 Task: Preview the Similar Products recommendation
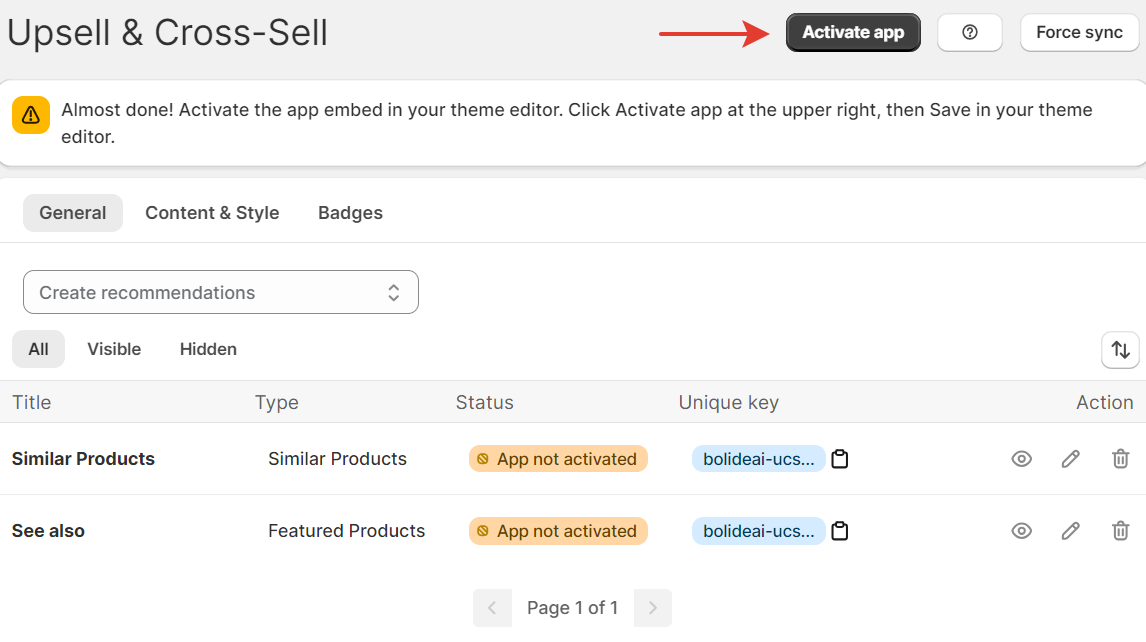pos(1021,458)
